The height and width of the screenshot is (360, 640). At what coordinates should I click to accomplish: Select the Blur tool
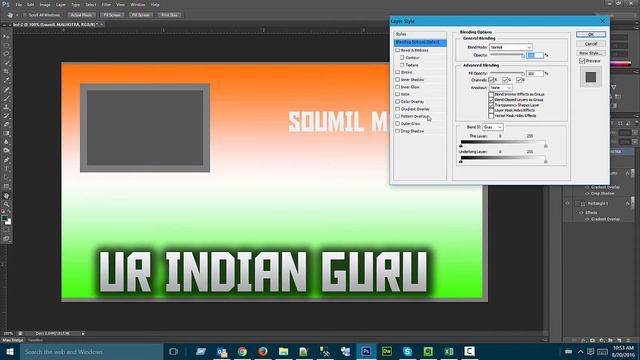6,142
